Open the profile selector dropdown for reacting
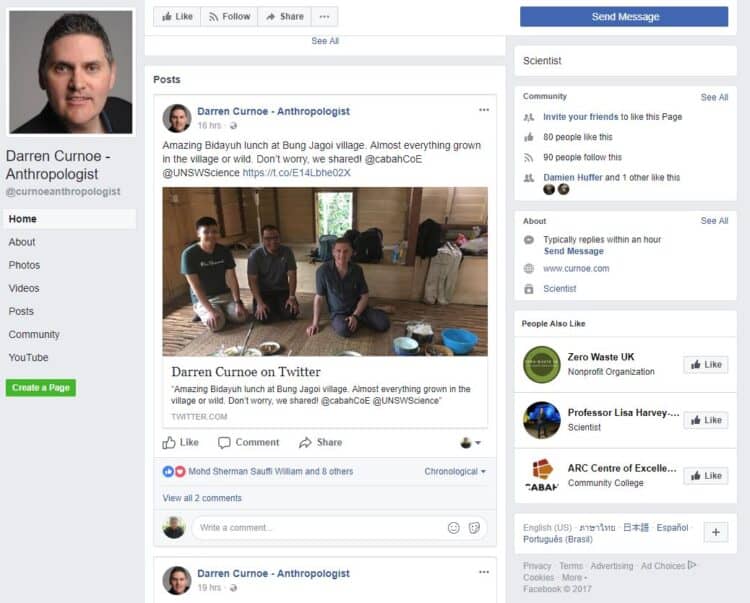Image resolution: width=750 pixels, height=603 pixels. tap(470, 442)
